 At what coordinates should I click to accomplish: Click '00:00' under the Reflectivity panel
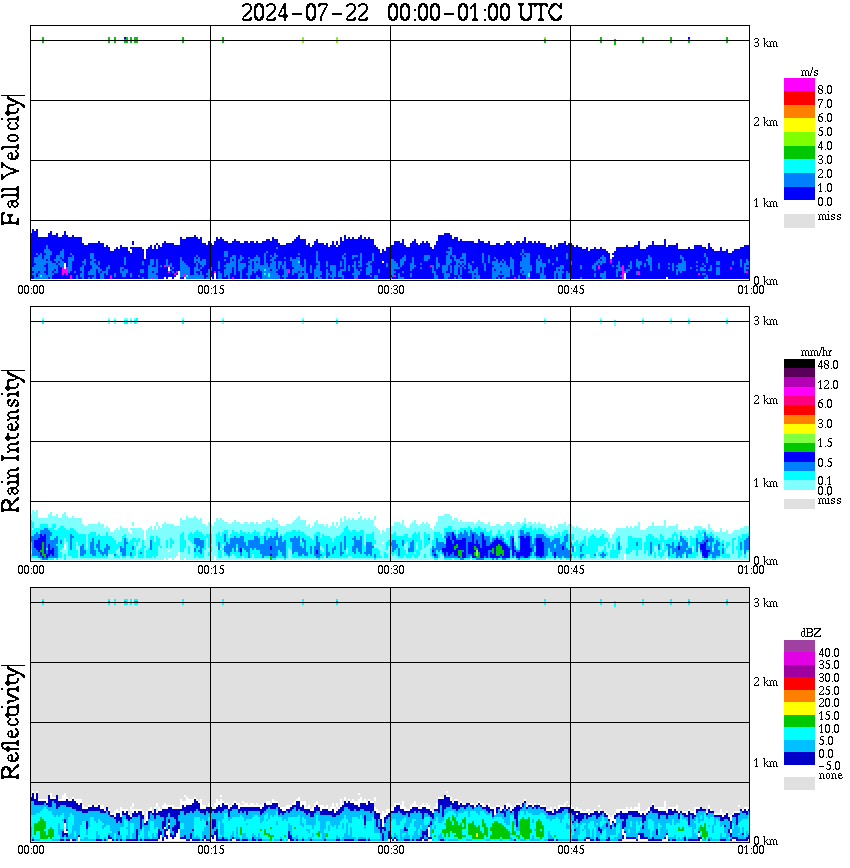[x=31, y=850]
